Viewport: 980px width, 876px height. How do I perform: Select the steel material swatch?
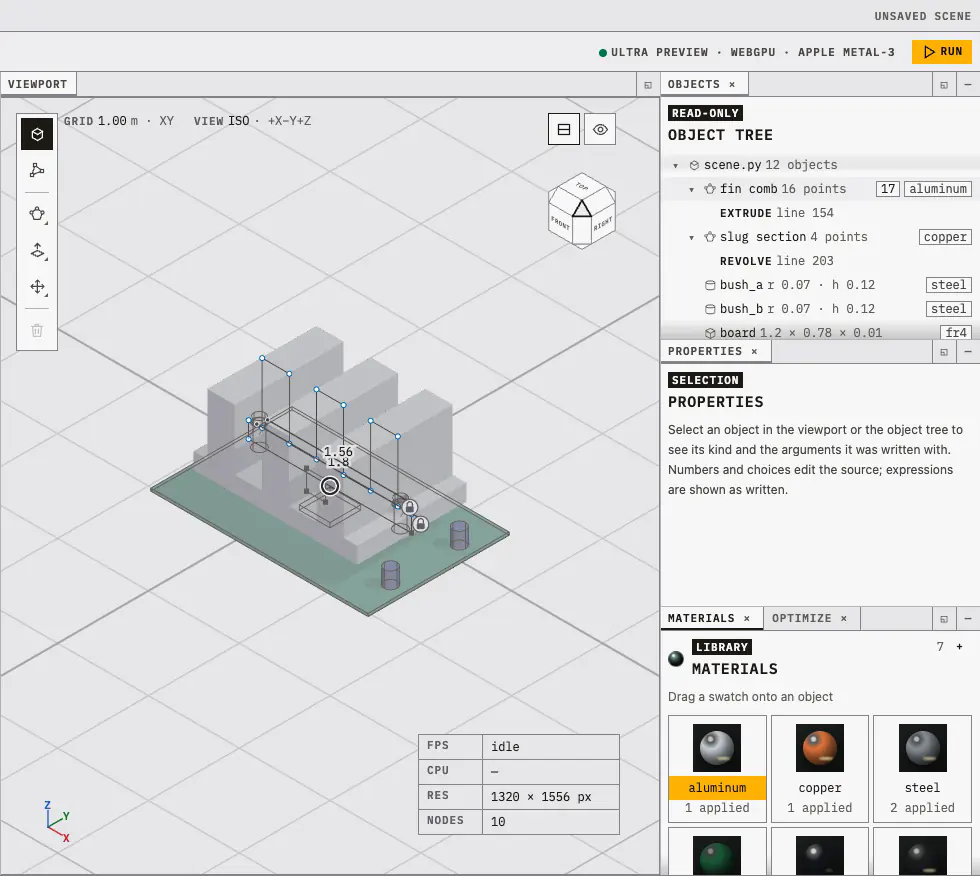click(922, 768)
